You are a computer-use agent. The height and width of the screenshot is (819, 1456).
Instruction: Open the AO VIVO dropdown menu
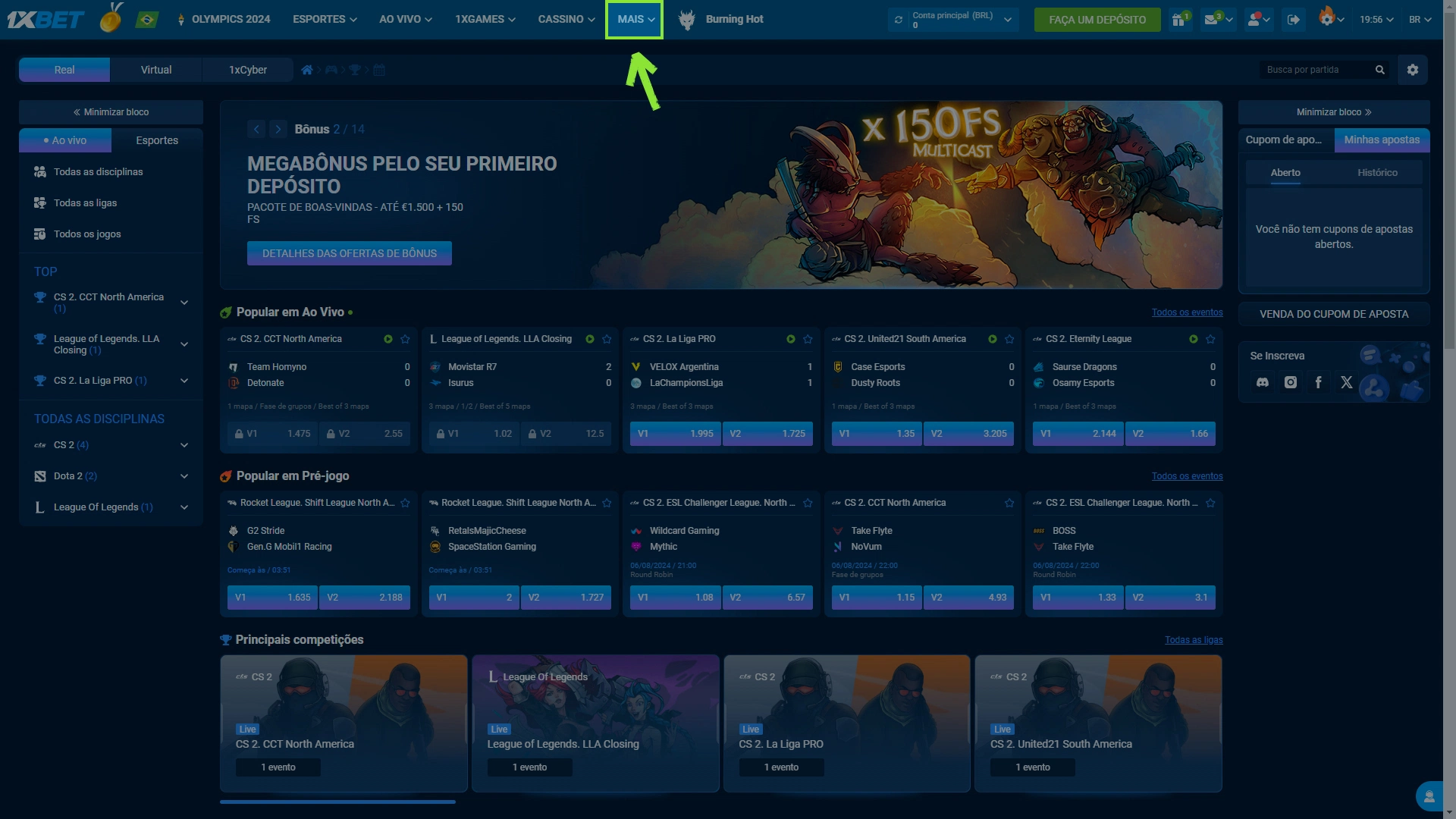pyautogui.click(x=406, y=20)
